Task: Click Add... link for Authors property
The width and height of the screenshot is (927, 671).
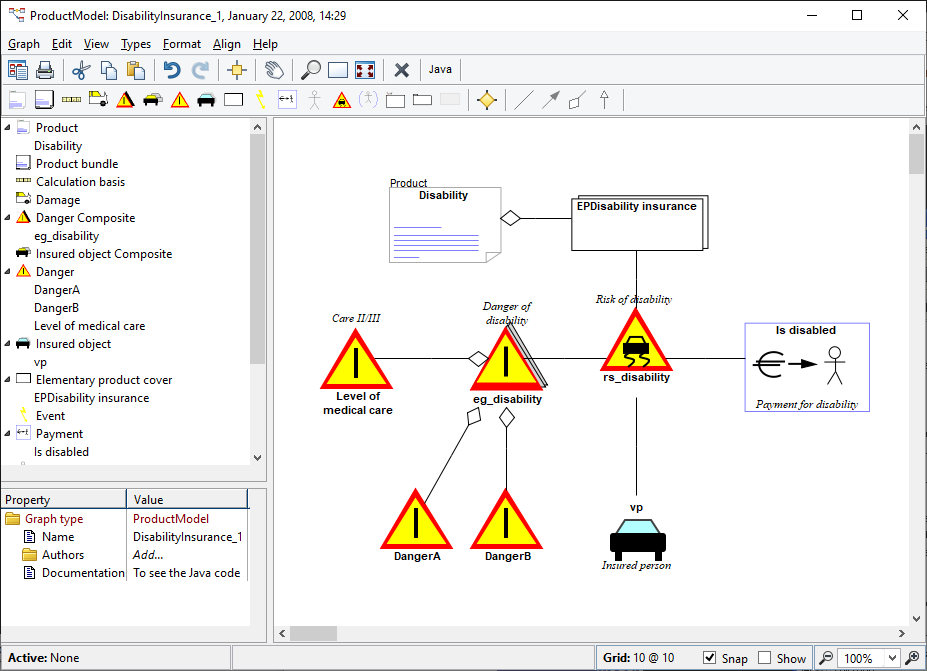Action: tap(147, 555)
